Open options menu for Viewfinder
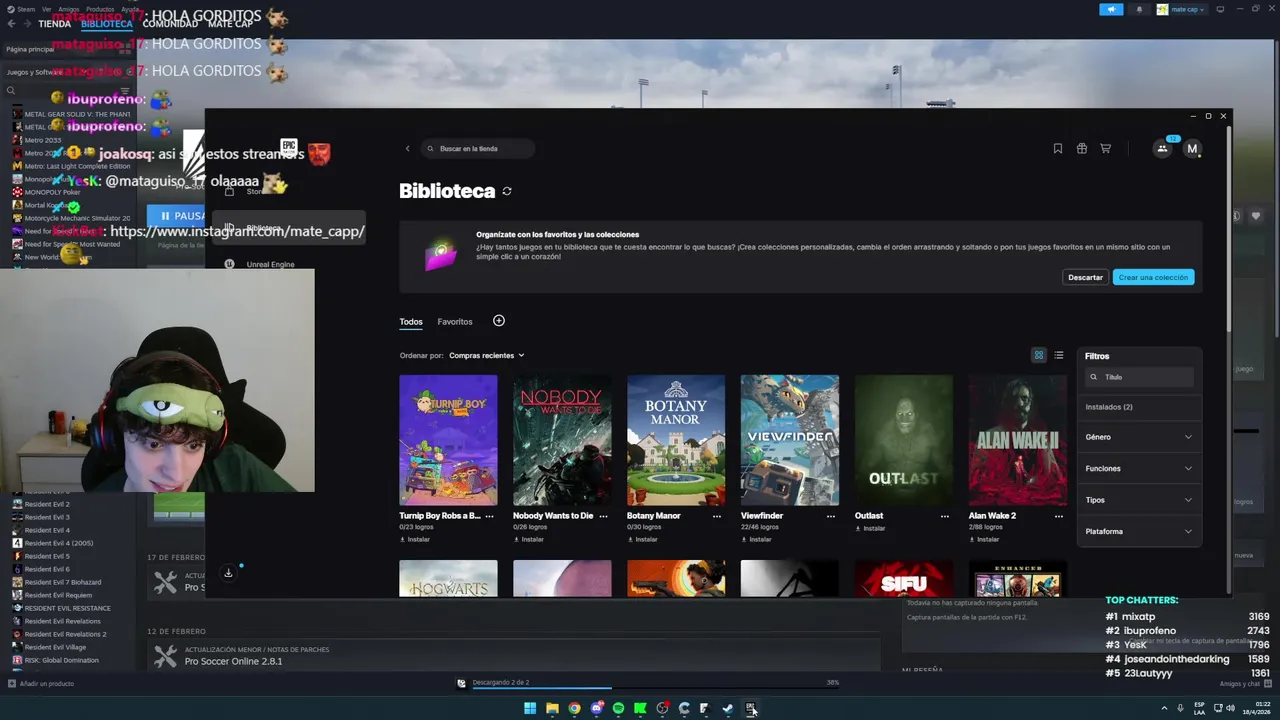The height and width of the screenshot is (720, 1280). click(x=831, y=516)
